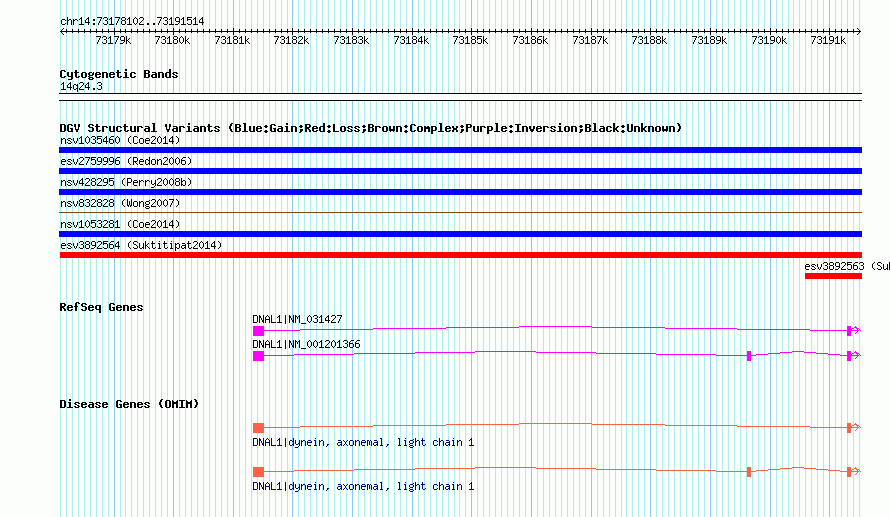Click the 73190k ruler tick label
Image resolution: width=890 pixels, height=517 pixels.
769,40
